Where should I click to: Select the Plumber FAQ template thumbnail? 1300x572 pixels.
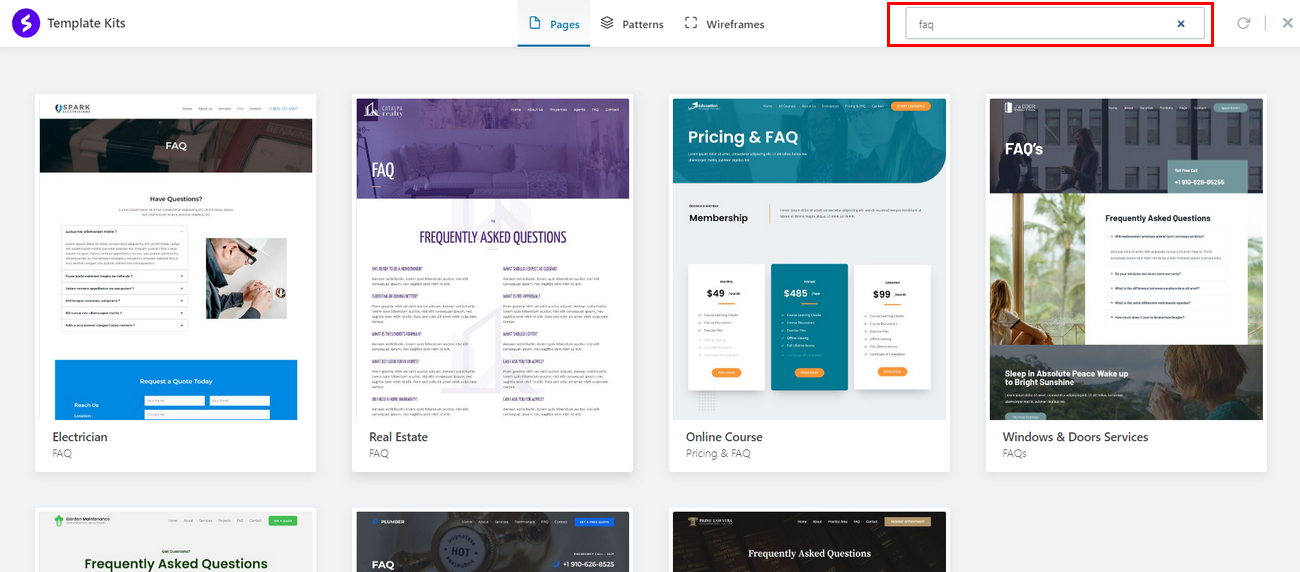(492, 540)
